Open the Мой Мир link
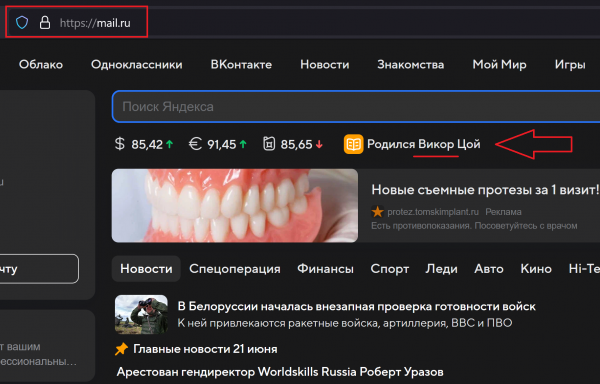 (x=499, y=65)
